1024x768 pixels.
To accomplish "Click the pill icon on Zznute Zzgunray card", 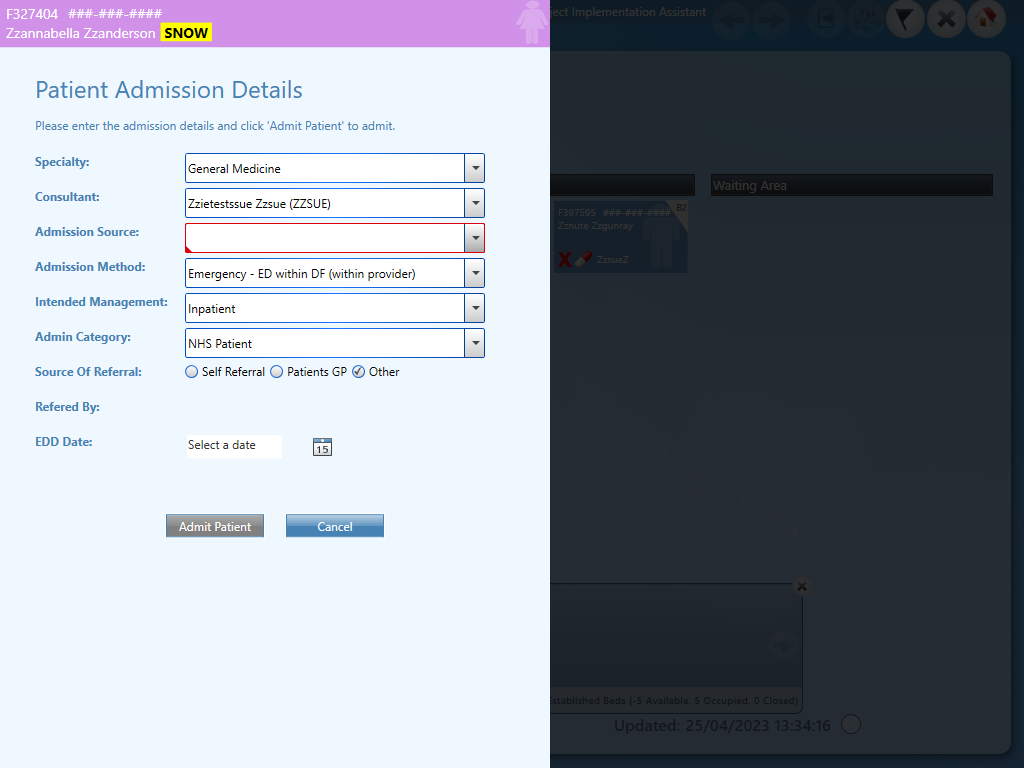I will click(583, 259).
